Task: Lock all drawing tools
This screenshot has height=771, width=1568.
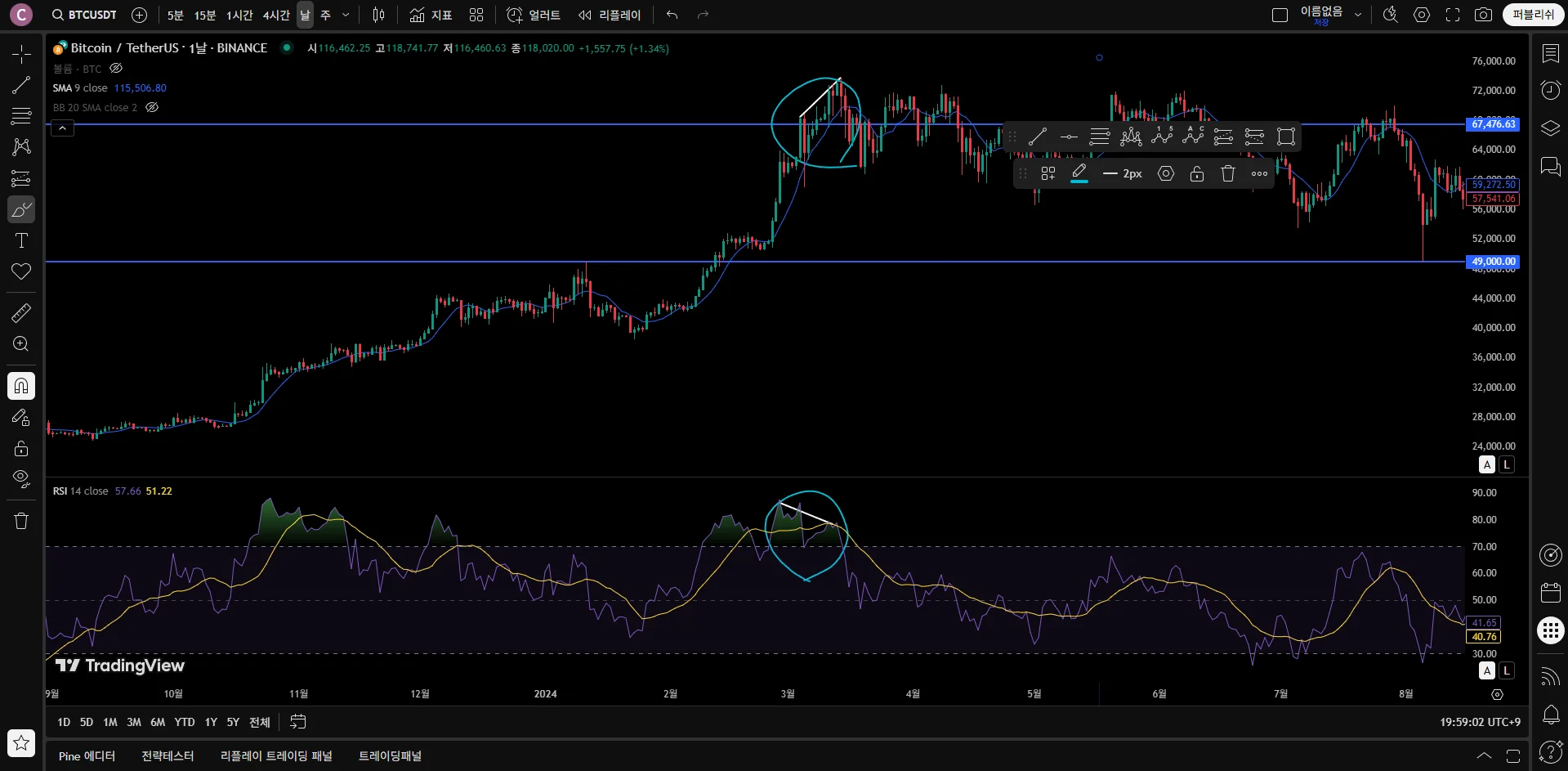Action: [x=21, y=448]
